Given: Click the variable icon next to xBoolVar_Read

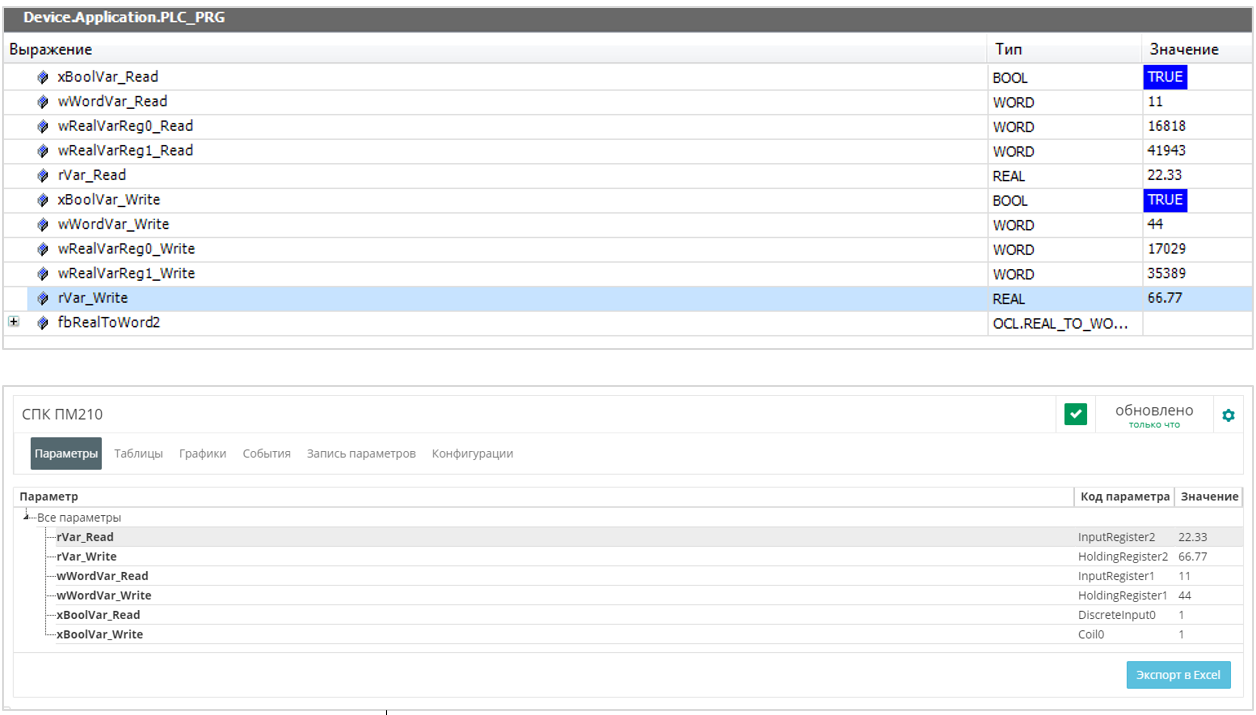Looking at the screenshot, I should (x=43, y=77).
